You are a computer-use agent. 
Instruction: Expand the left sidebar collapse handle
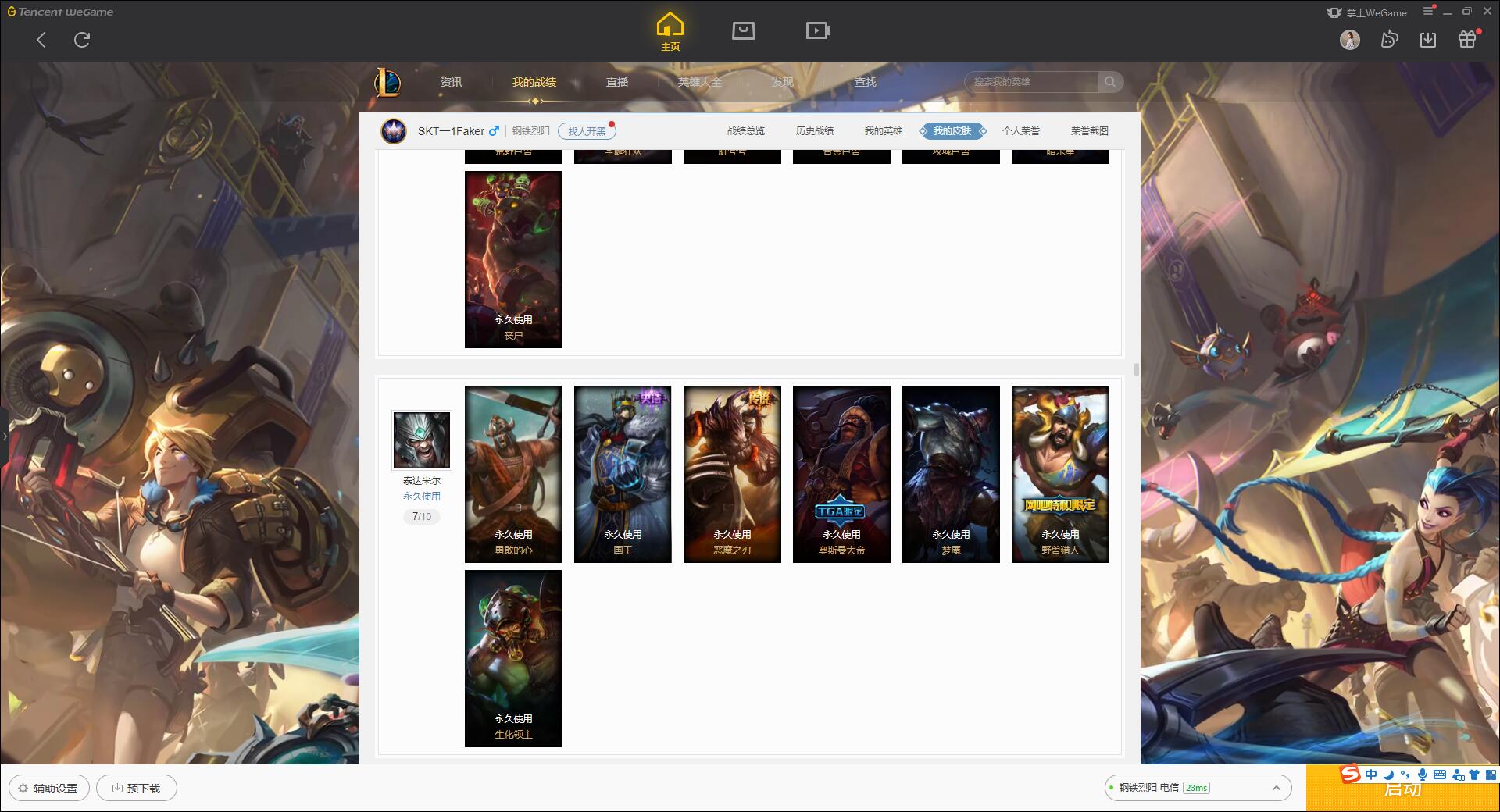tap(4, 436)
